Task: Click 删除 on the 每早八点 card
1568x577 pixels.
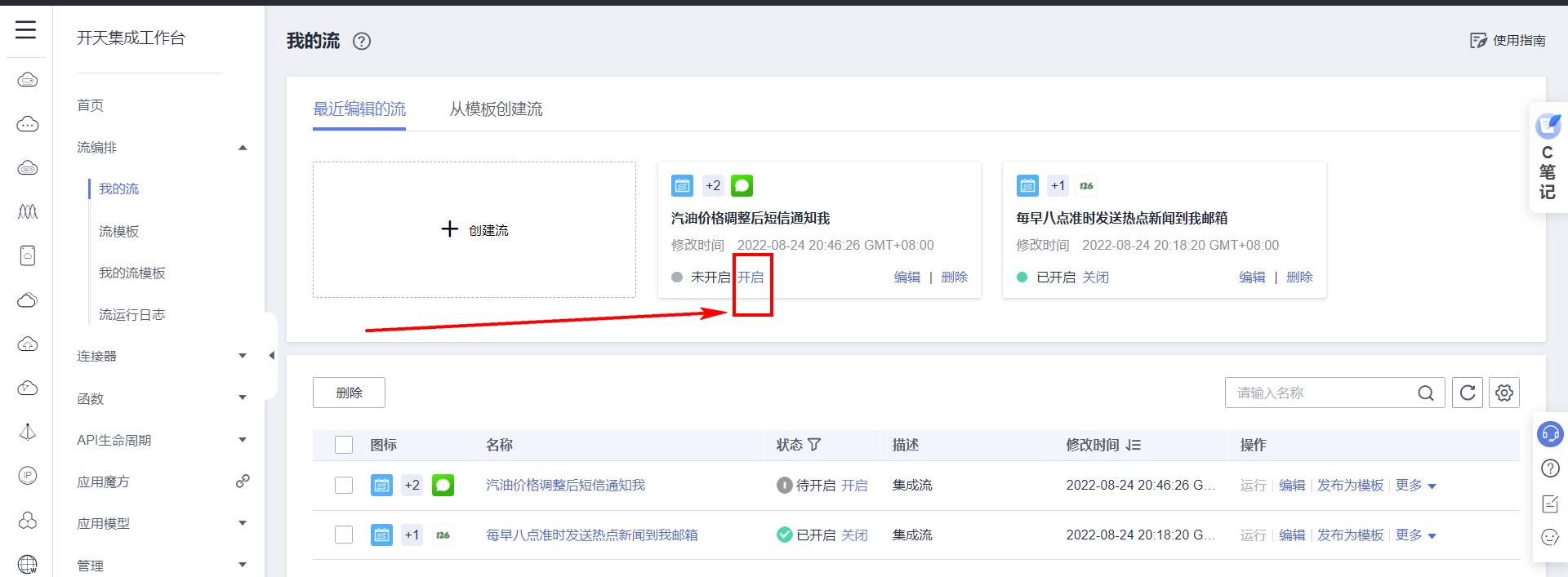Action: point(1299,277)
